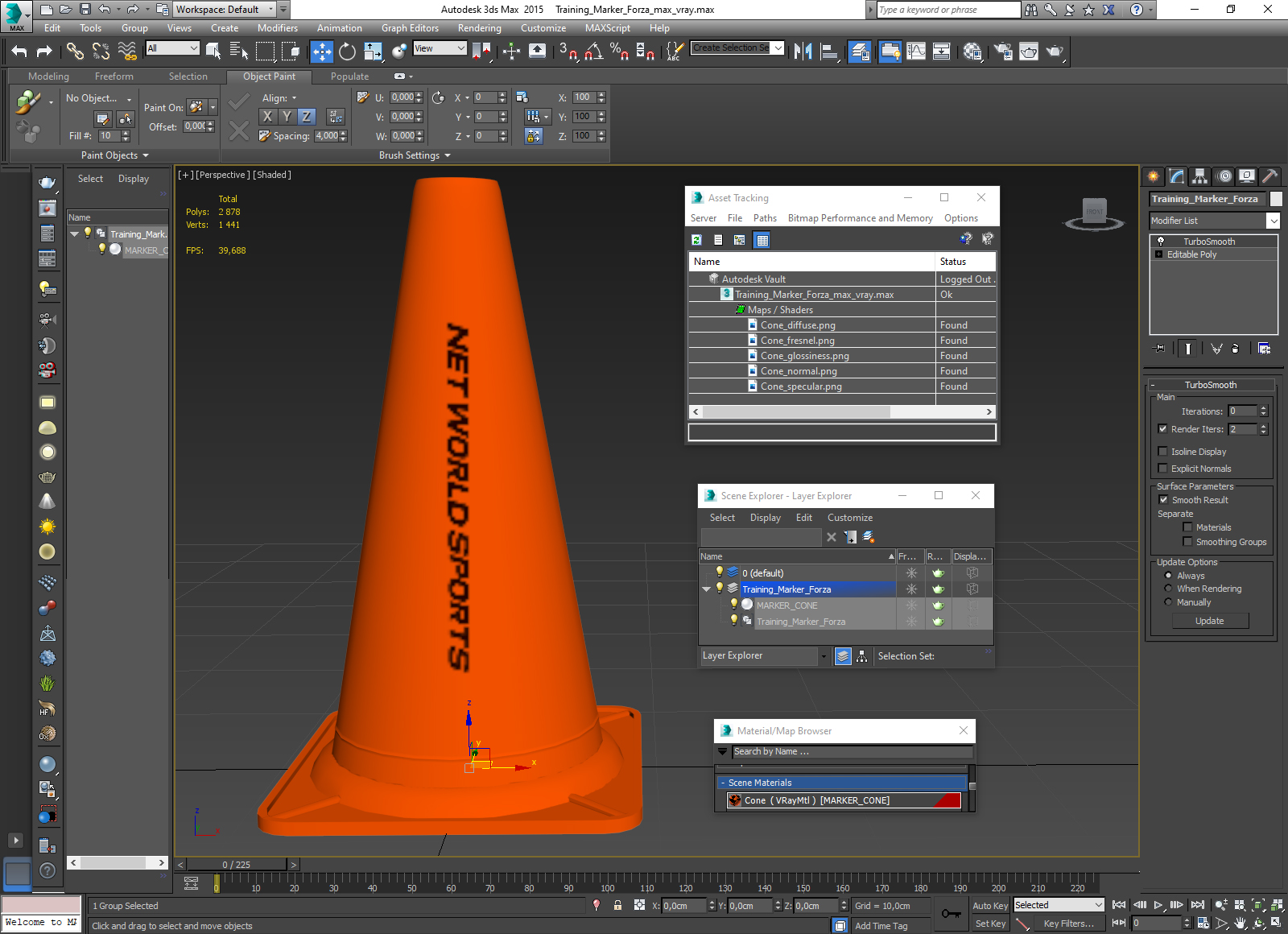This screenshot has width=1288, height=934.
Task: Activate Select and Move tool
Action: coord(321,52)
